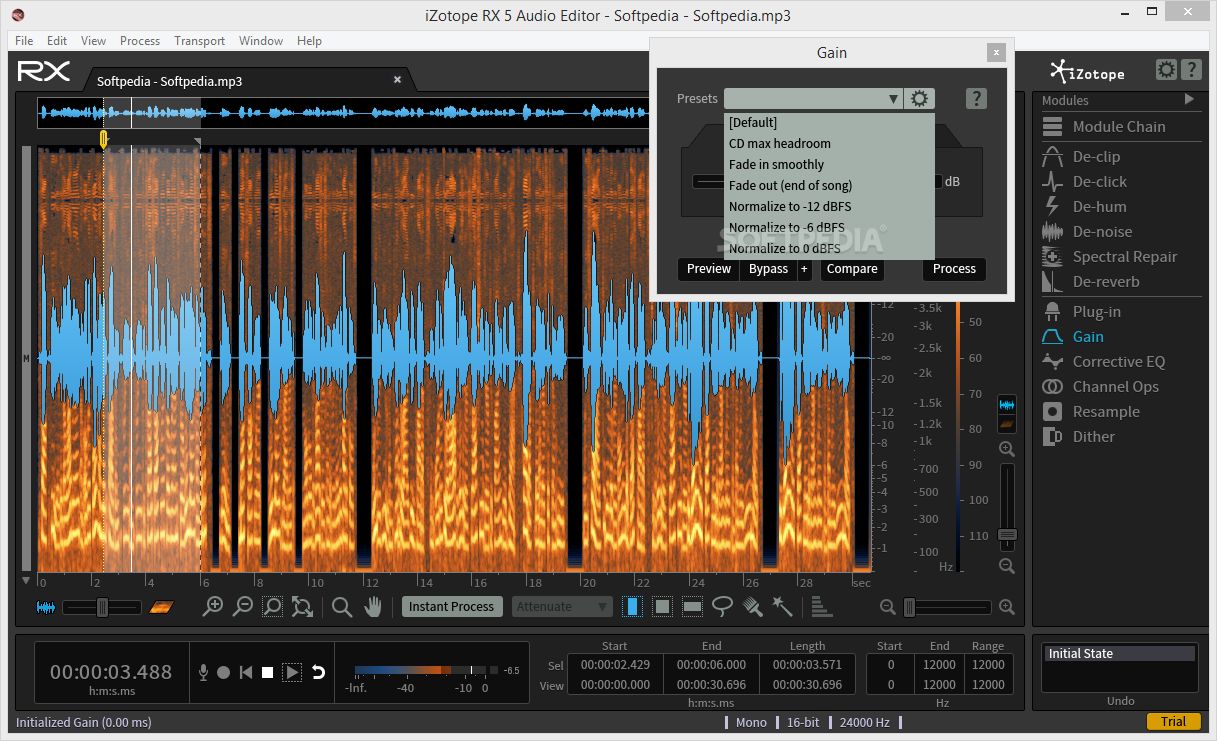Select the Time-frequency selection tool
This screenshot has width=1217, height=741.
pyautogui.click(x=662, y=606)
